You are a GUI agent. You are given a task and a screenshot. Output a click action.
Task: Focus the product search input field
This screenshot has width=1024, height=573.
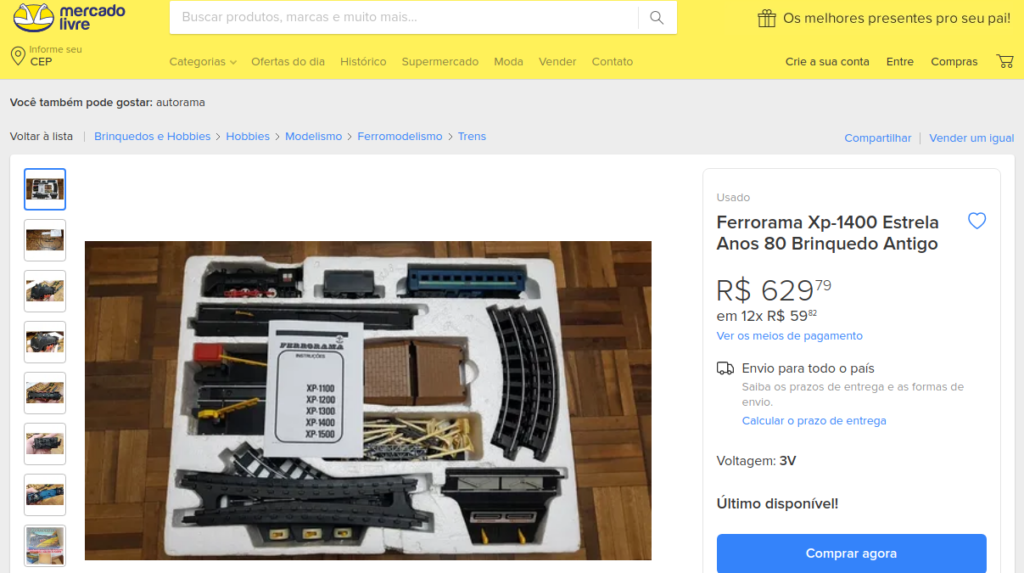404,18
